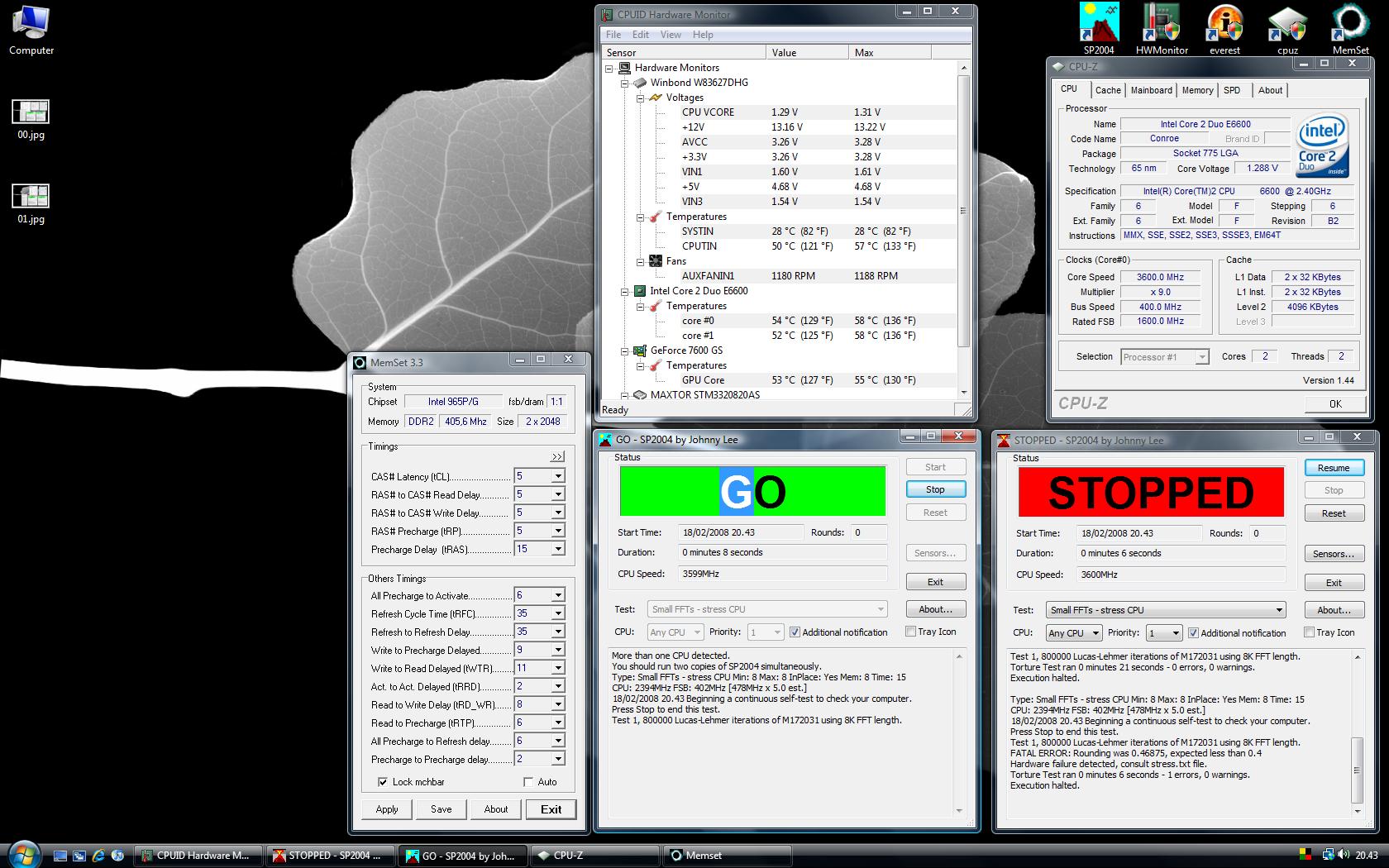Image resolution: width=1389 pixels, height=868 pixels.
Task: Click the Intel Core 2 Duo E6600 processor icon in HWMonitor
Action: tap(640, 291)
